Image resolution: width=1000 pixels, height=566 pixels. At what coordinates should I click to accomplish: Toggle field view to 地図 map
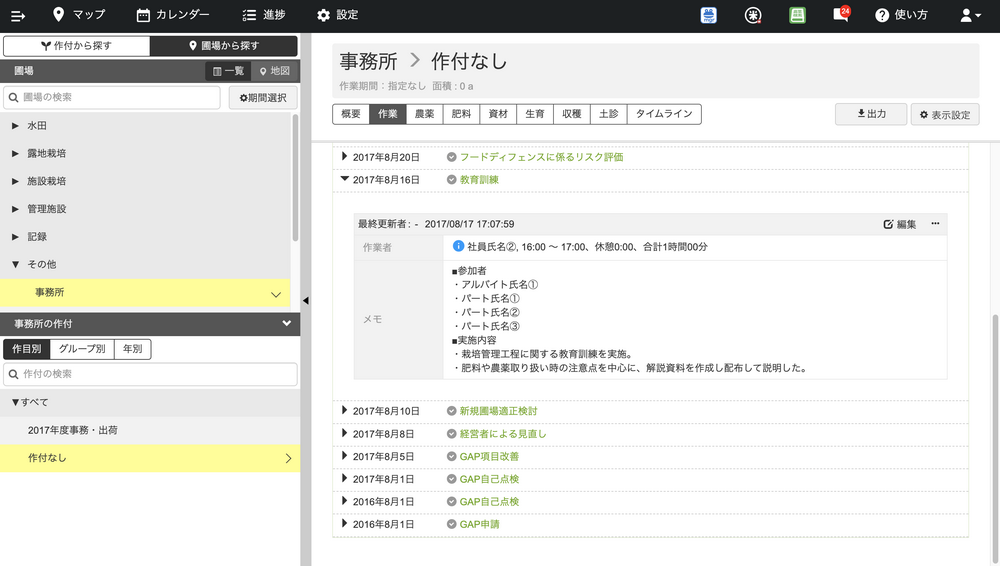click(x=274, y=71)
